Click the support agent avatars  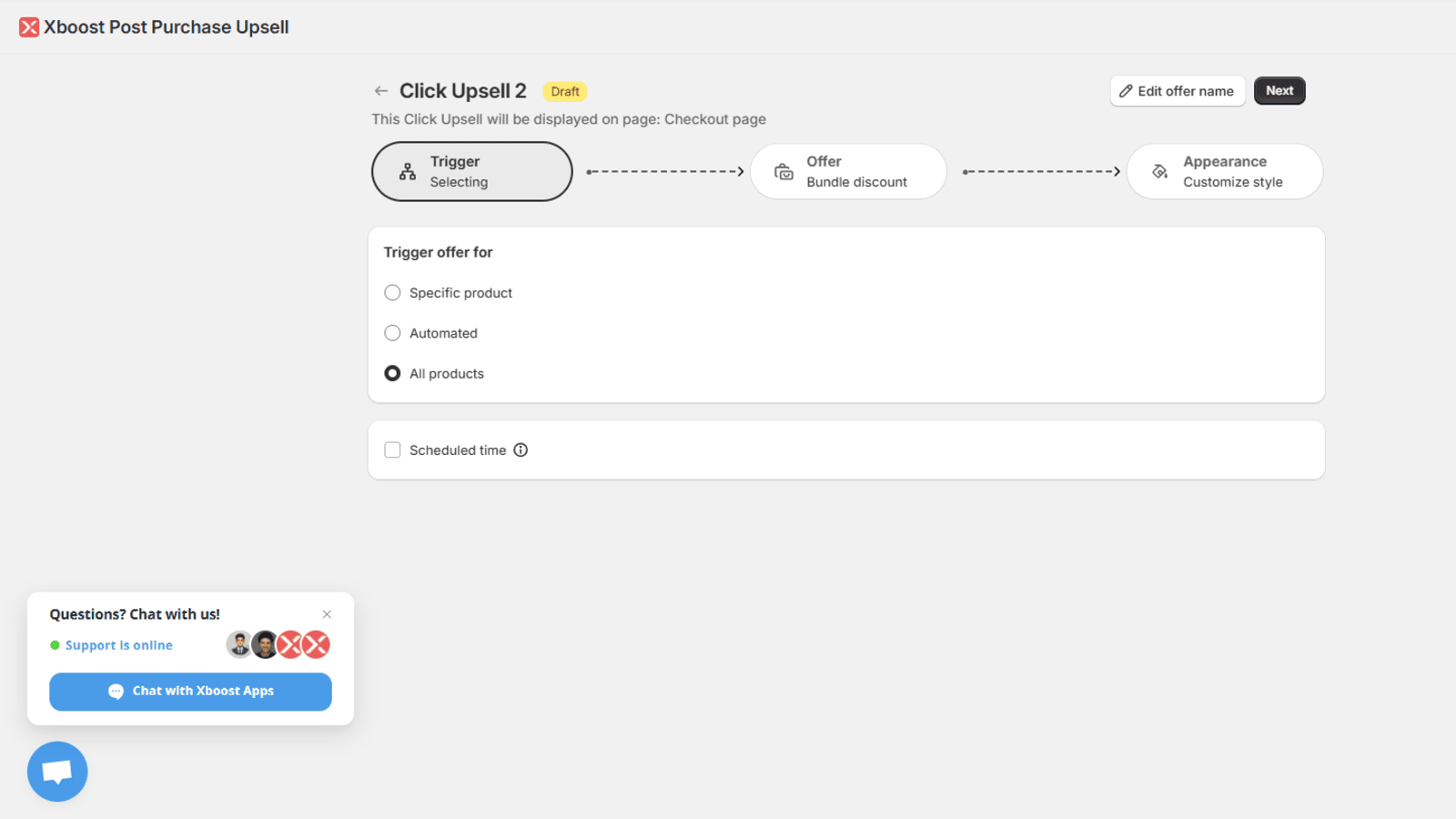click(x=278, y=644)
